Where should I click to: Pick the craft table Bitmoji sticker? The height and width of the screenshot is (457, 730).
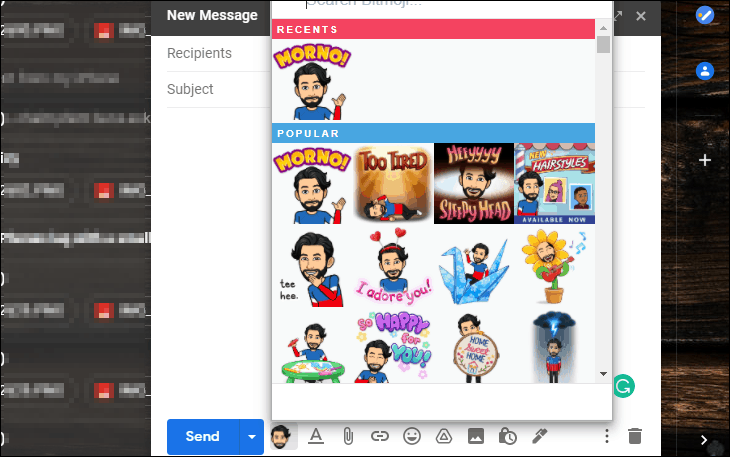[312, 351]
